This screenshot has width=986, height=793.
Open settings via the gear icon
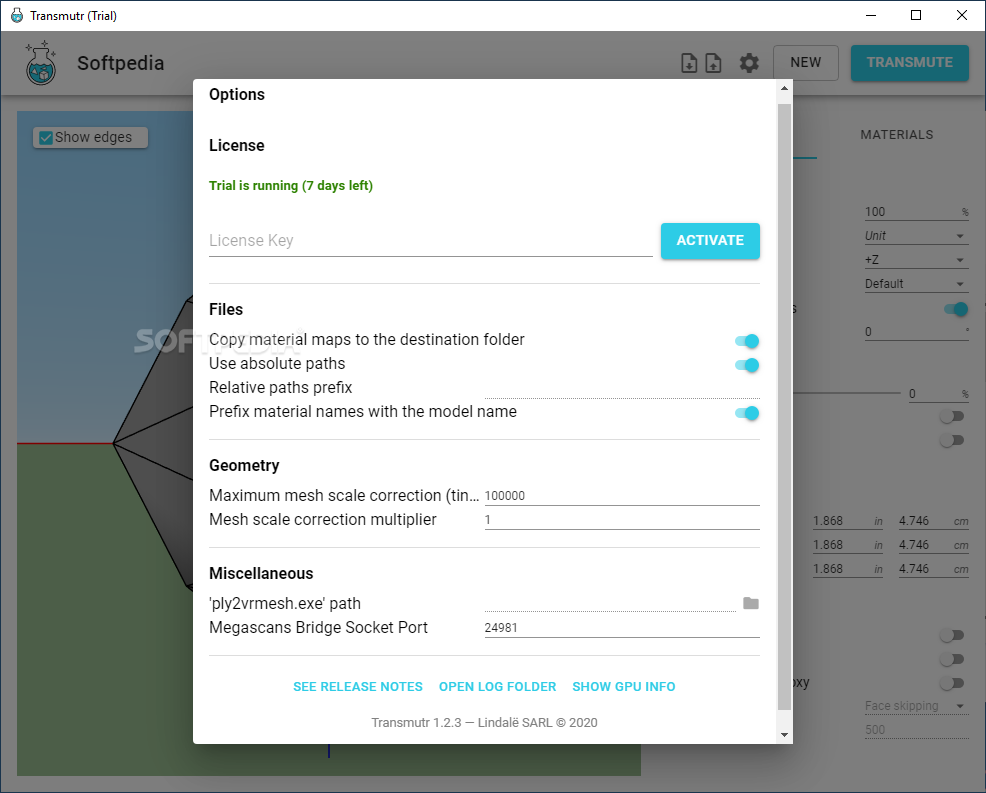[749, 63]
